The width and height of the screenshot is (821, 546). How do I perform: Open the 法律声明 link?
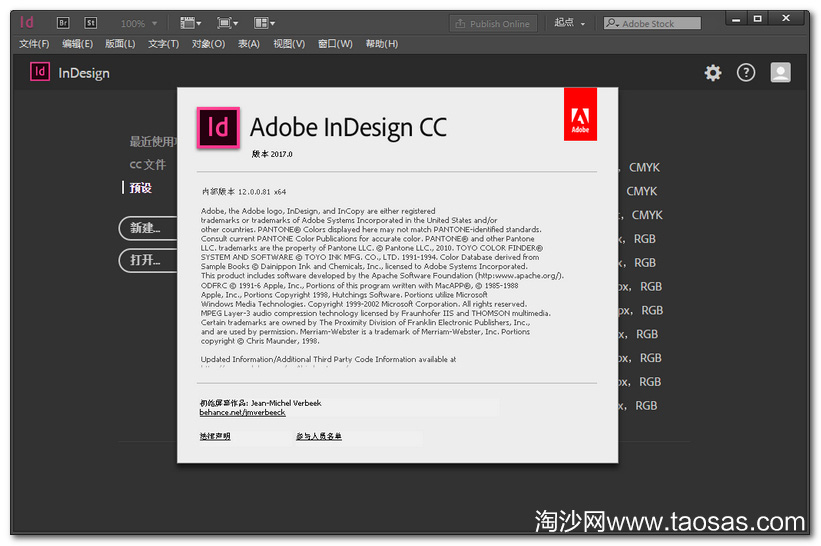click(x=215, y=436)
